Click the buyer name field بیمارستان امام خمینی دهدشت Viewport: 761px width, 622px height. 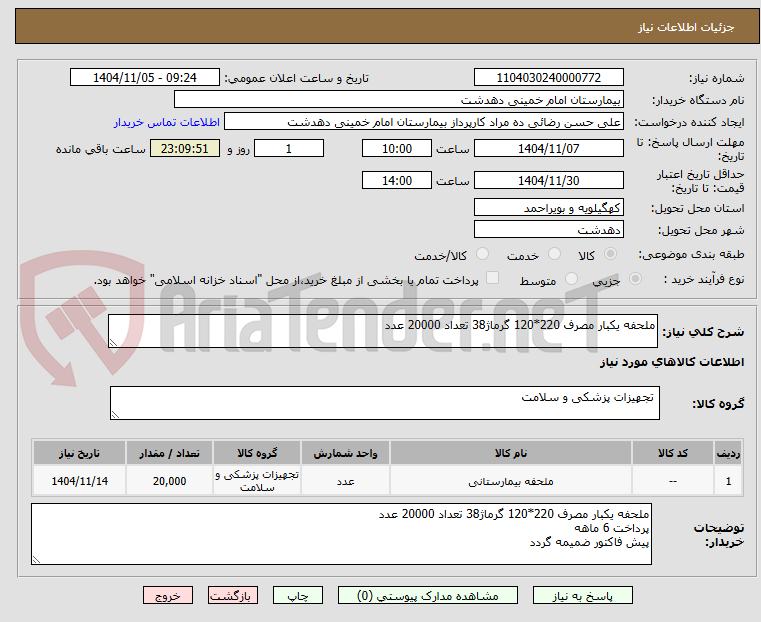pos(398,100)
